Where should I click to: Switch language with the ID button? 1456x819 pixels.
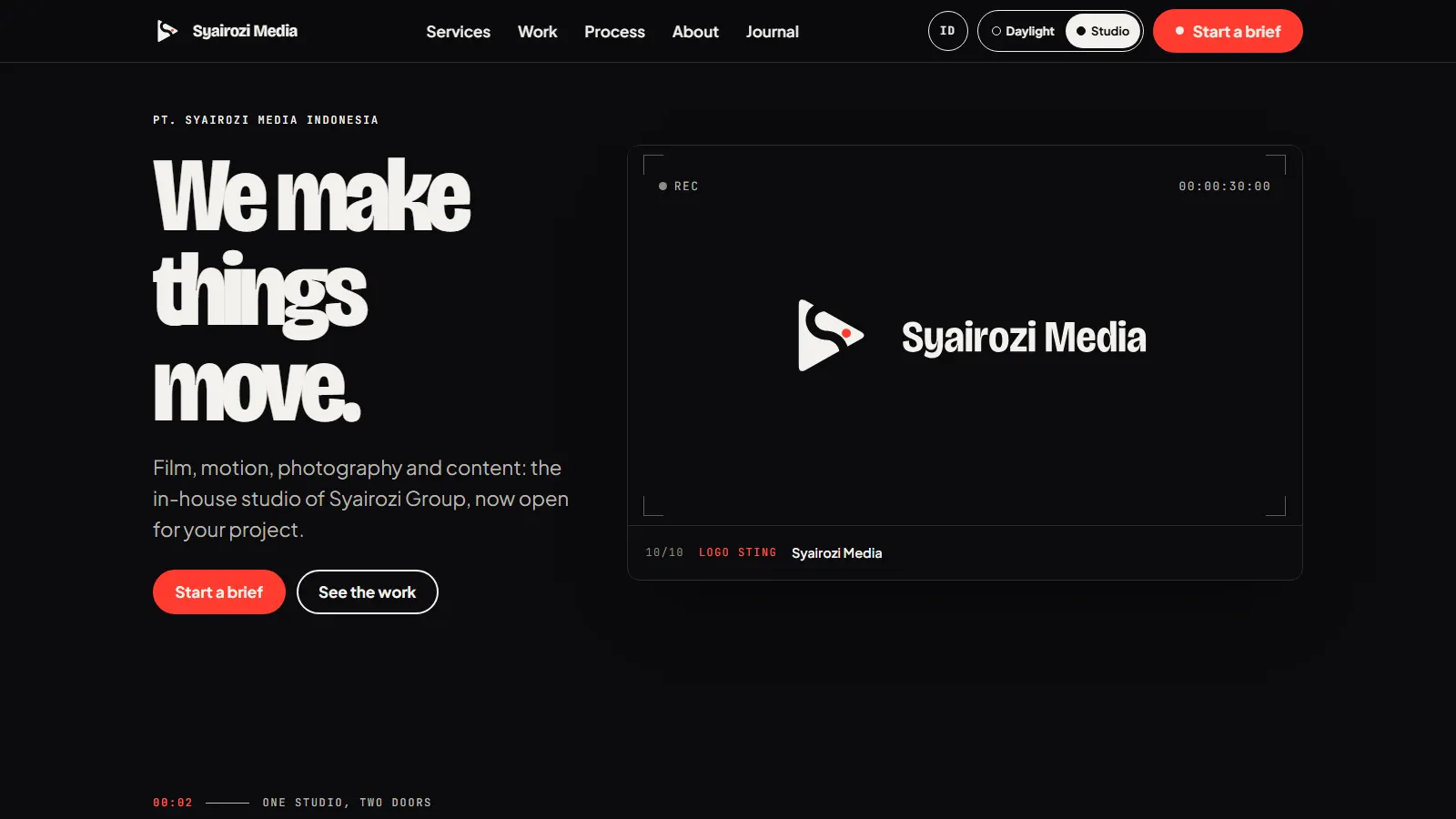[947, 31]
